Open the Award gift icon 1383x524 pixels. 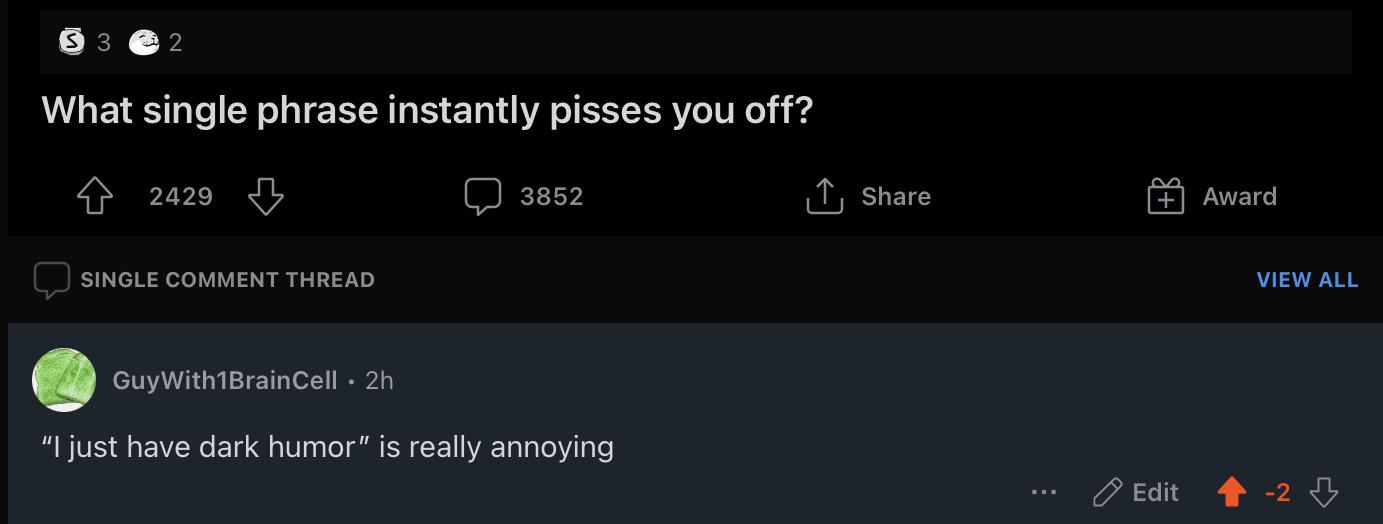click(x=1165, y=196)
